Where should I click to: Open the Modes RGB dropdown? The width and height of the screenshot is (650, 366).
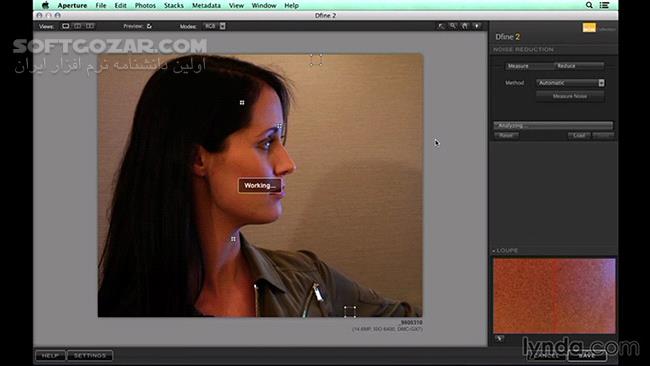click(x=214, y=26)
